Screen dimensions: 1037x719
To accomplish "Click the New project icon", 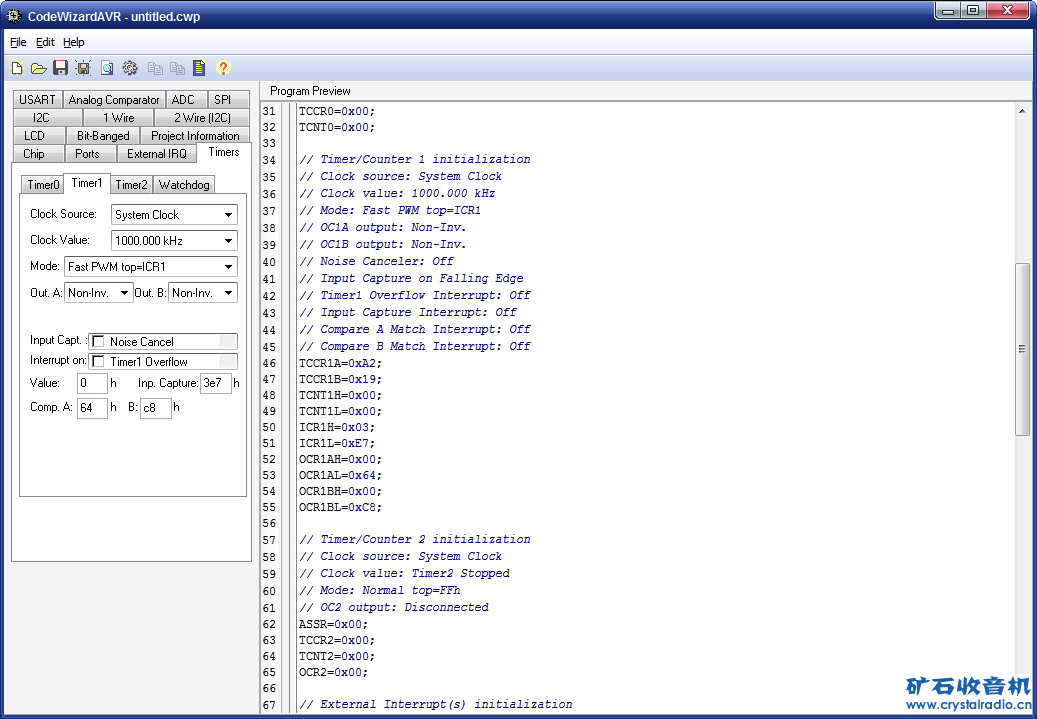I will (17, 68).
